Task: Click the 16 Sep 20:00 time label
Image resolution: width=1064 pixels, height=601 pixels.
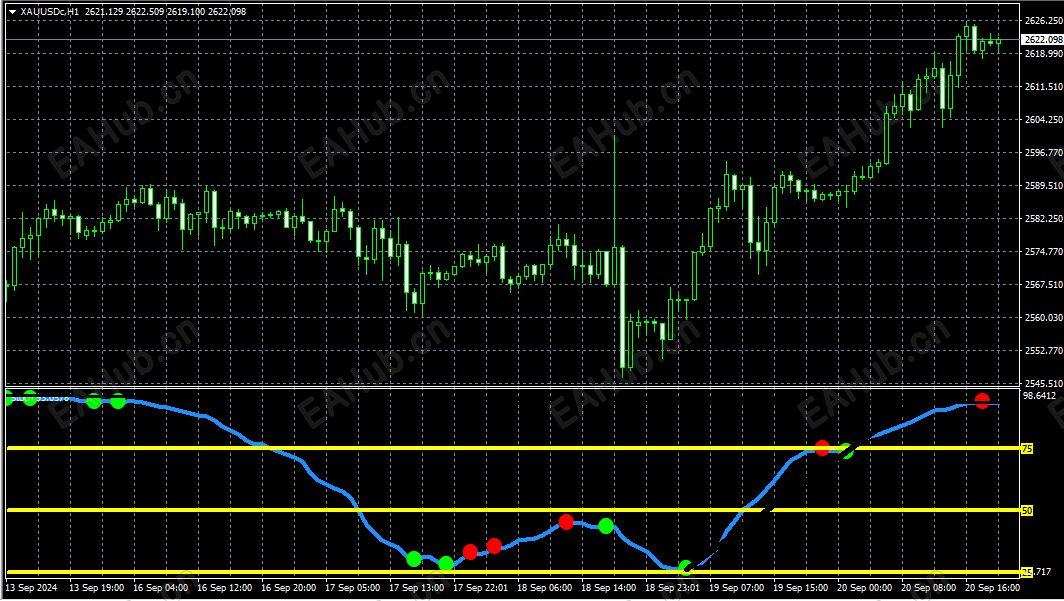Action: tap(288, 587)
